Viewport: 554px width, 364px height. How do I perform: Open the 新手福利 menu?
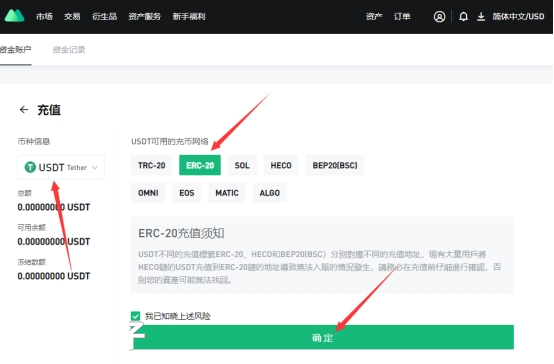(189, 17)
